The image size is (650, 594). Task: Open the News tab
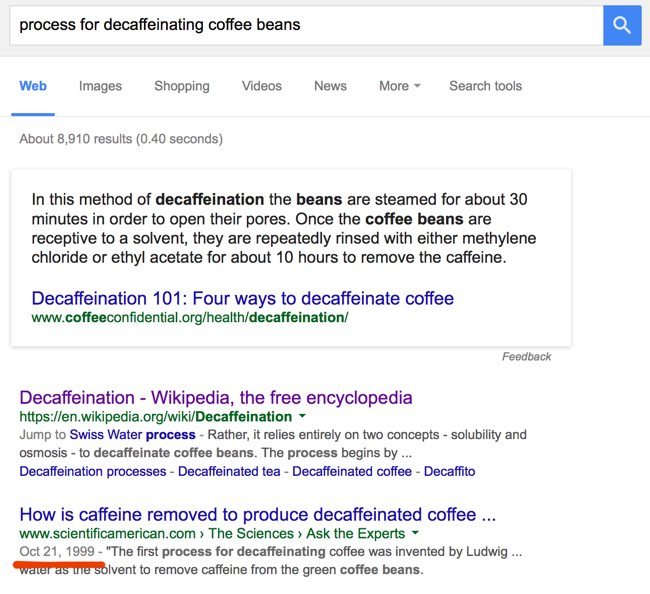[x=330, y=86]
